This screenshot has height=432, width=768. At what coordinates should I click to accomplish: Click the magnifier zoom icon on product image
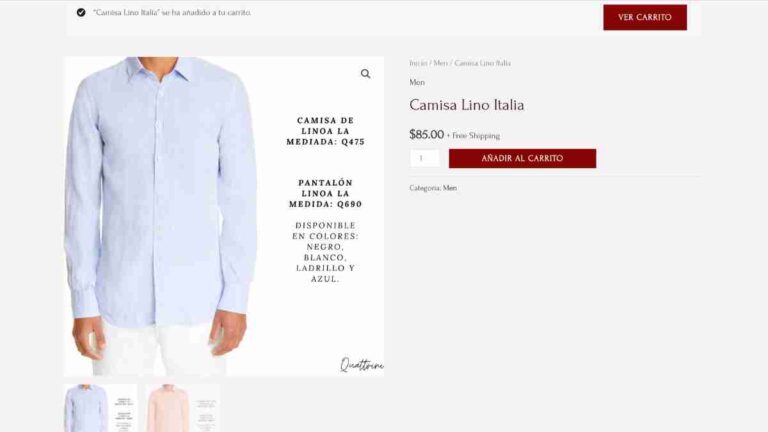pyautogui.click(x=365, y=73)
